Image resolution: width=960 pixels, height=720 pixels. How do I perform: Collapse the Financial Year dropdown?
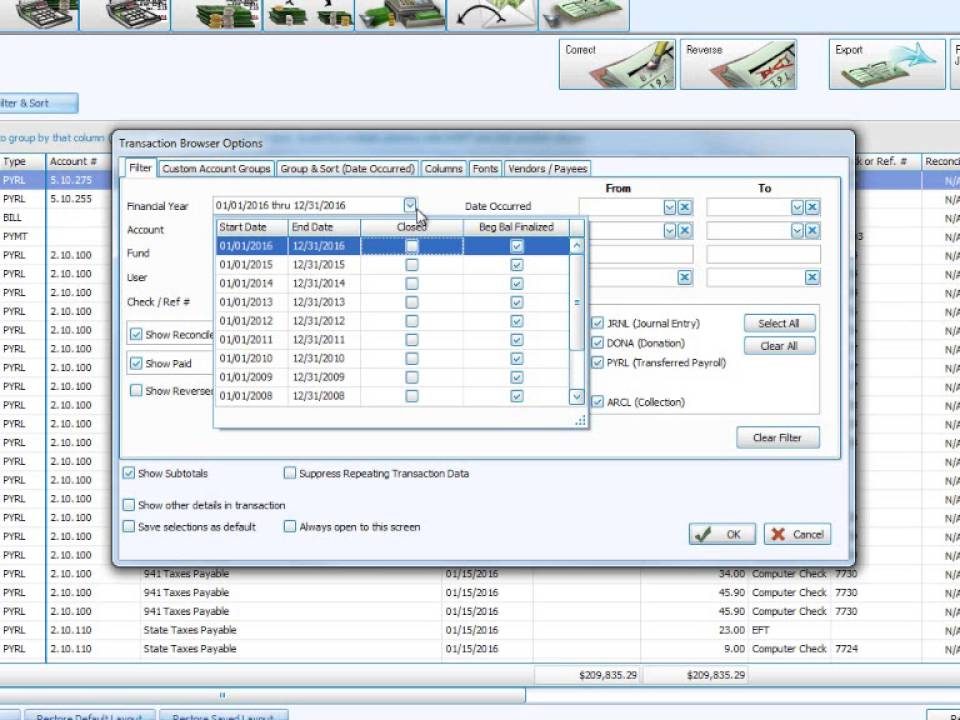coord(410,205)
